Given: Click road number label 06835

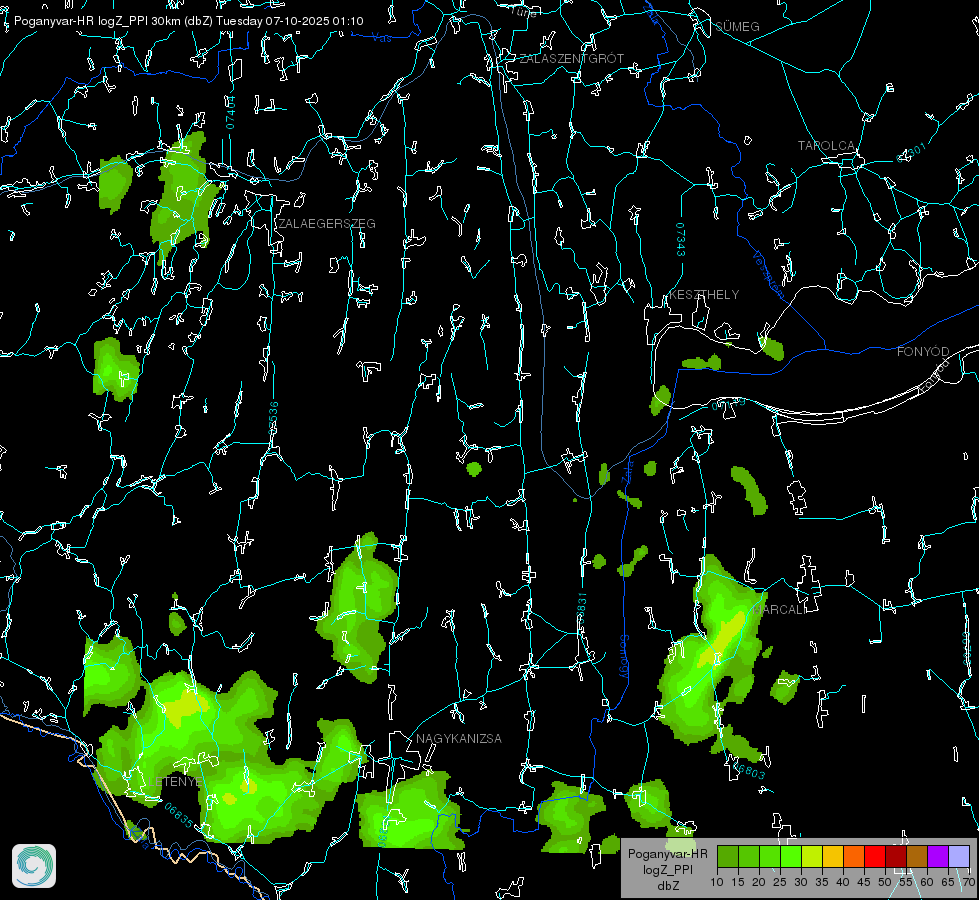Looking at the screenshot, I should point(179,816).
